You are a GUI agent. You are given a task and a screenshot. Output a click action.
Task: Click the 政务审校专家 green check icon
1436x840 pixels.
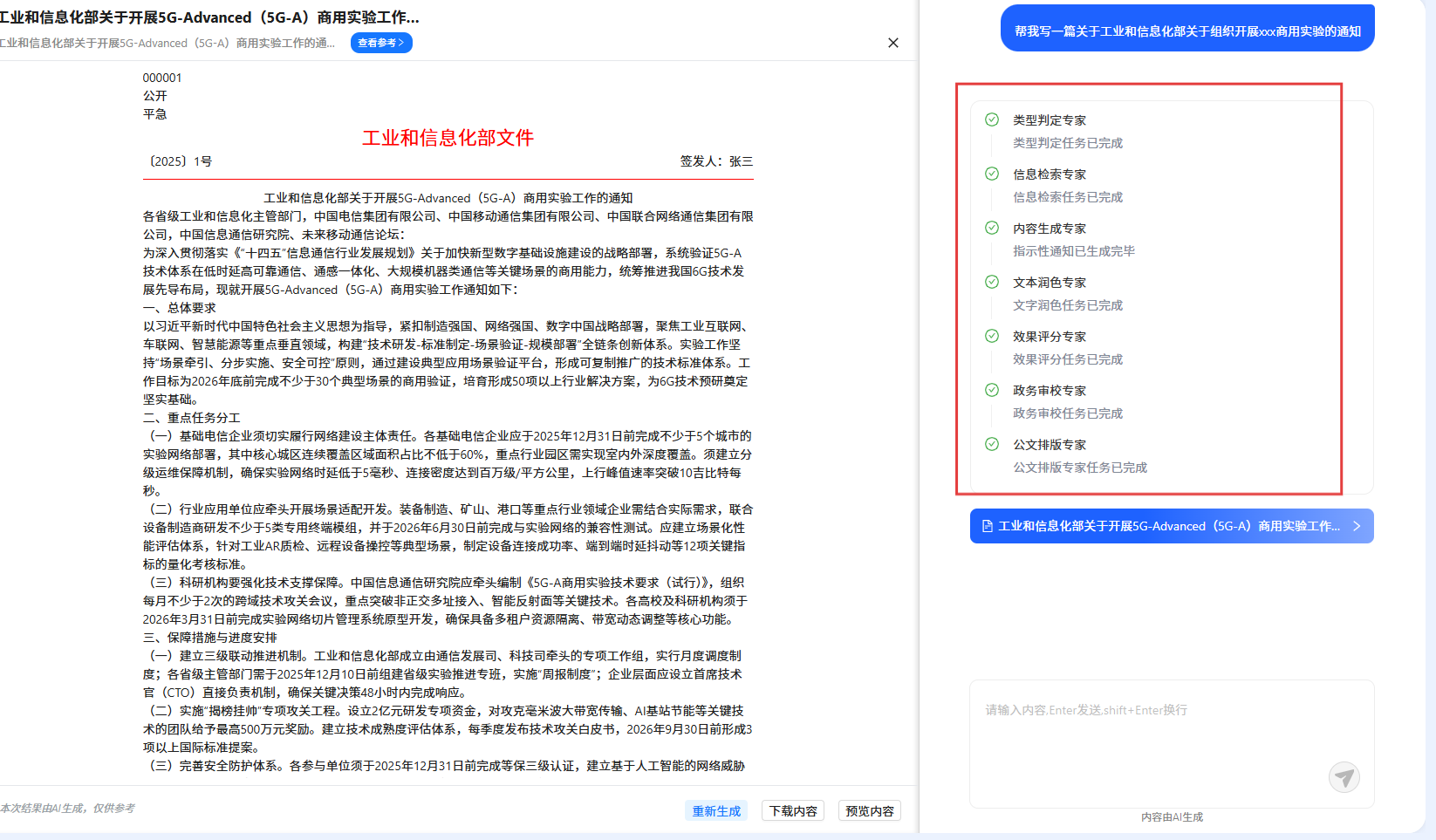point(992,390)
